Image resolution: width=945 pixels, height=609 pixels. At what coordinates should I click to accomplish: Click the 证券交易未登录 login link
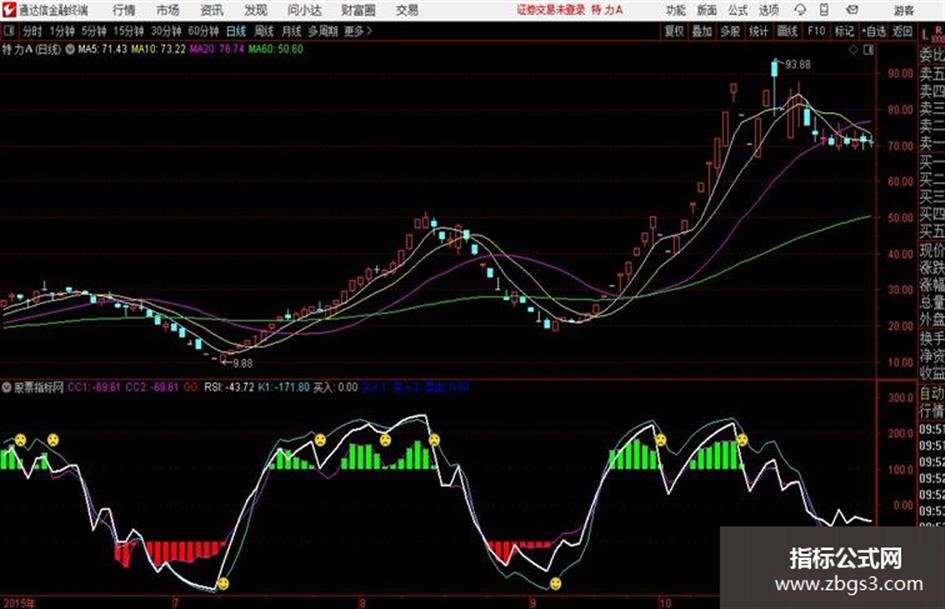point(551,10)
